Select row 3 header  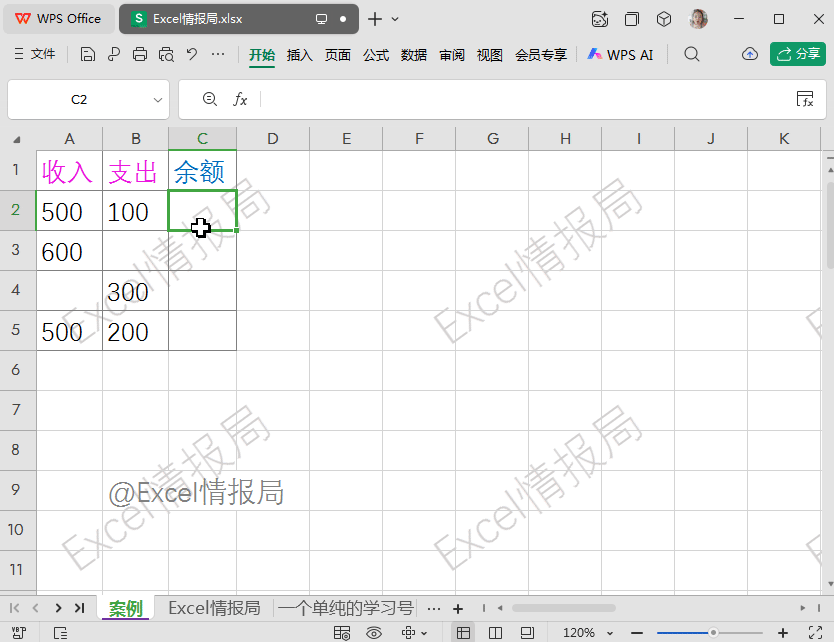pyautogui.click(x=16, y=250)
